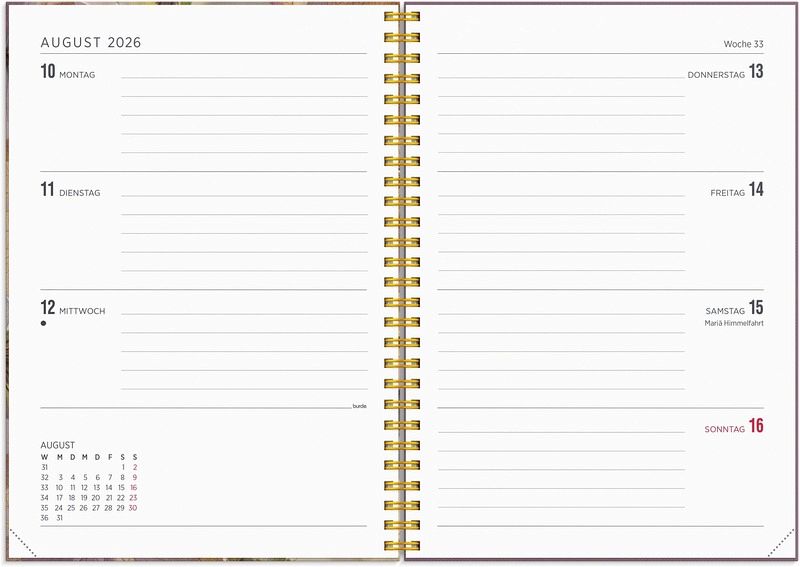Click date 1 in the mini calendar
The image size is (800, 567).
(123, 467)
